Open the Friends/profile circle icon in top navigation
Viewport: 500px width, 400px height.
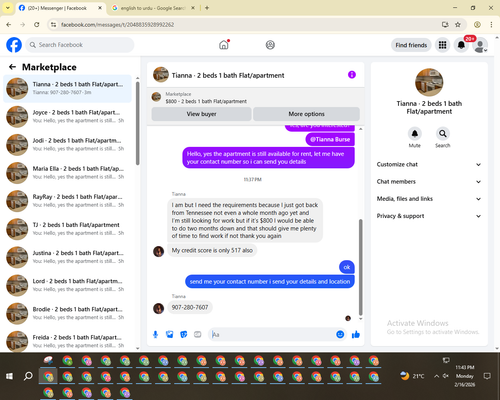pos(270,45)
